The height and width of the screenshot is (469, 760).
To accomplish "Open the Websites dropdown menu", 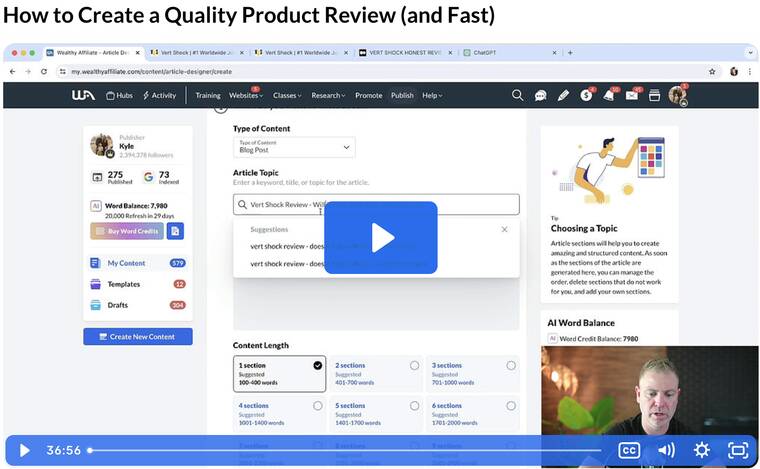I will click(x=246, y=95).
